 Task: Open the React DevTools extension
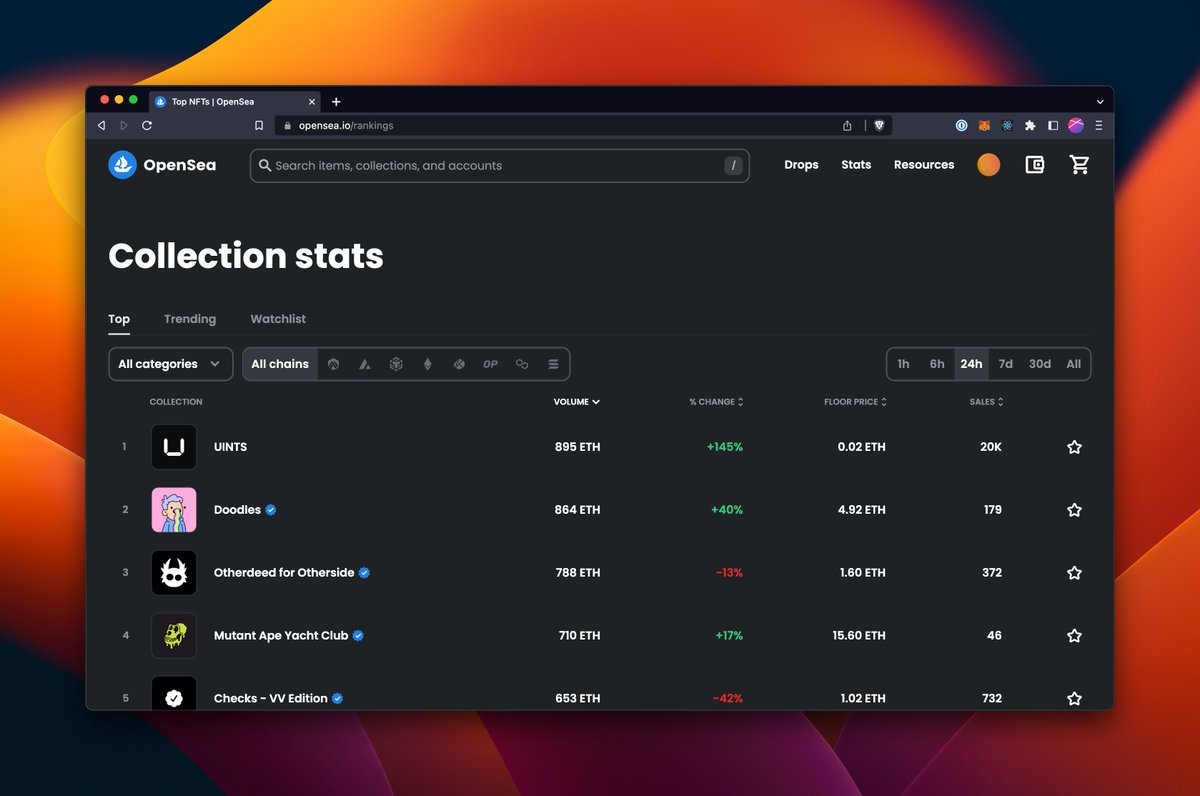click(x=1007, y=126)
